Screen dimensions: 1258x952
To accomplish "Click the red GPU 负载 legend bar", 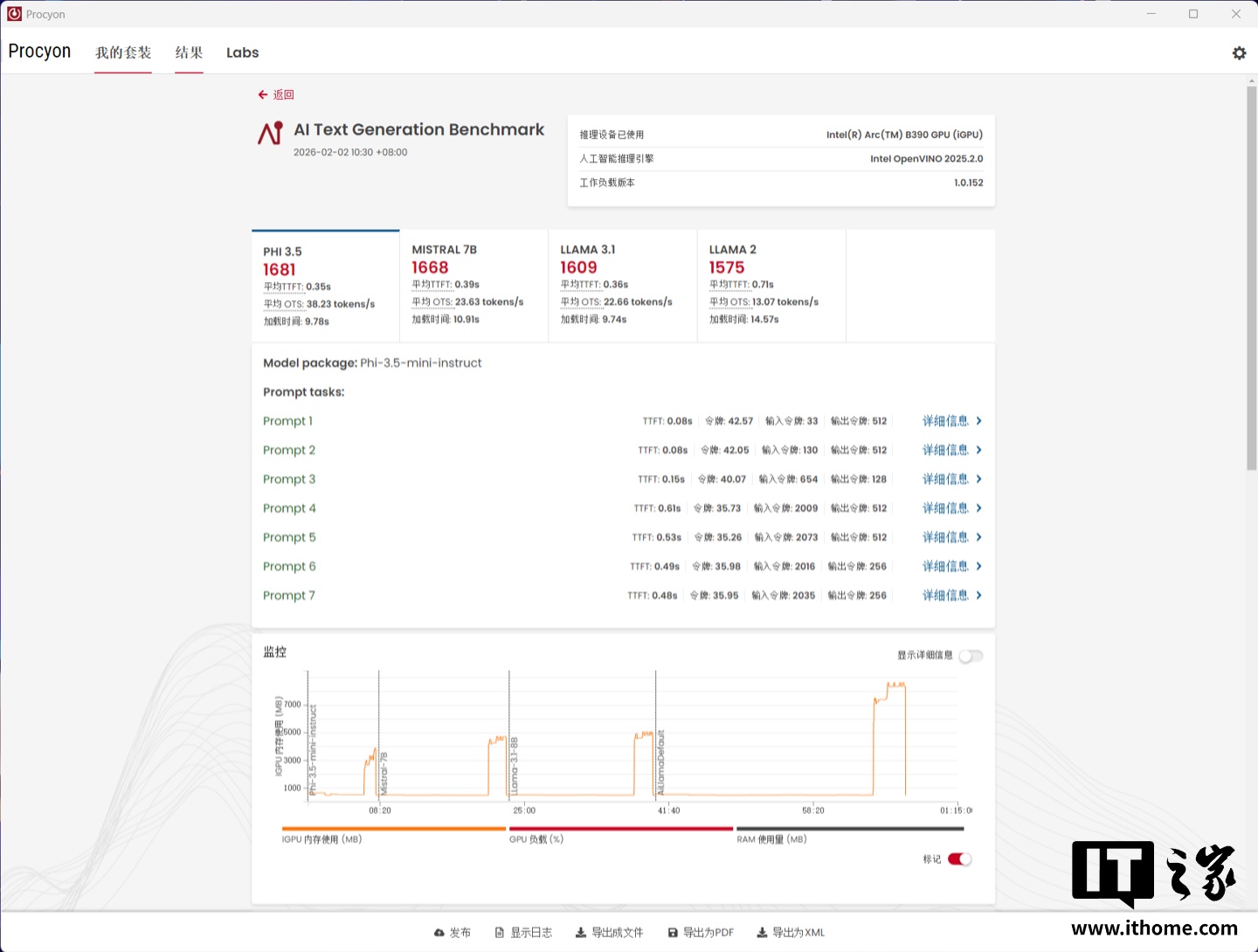I will (620, 829).
